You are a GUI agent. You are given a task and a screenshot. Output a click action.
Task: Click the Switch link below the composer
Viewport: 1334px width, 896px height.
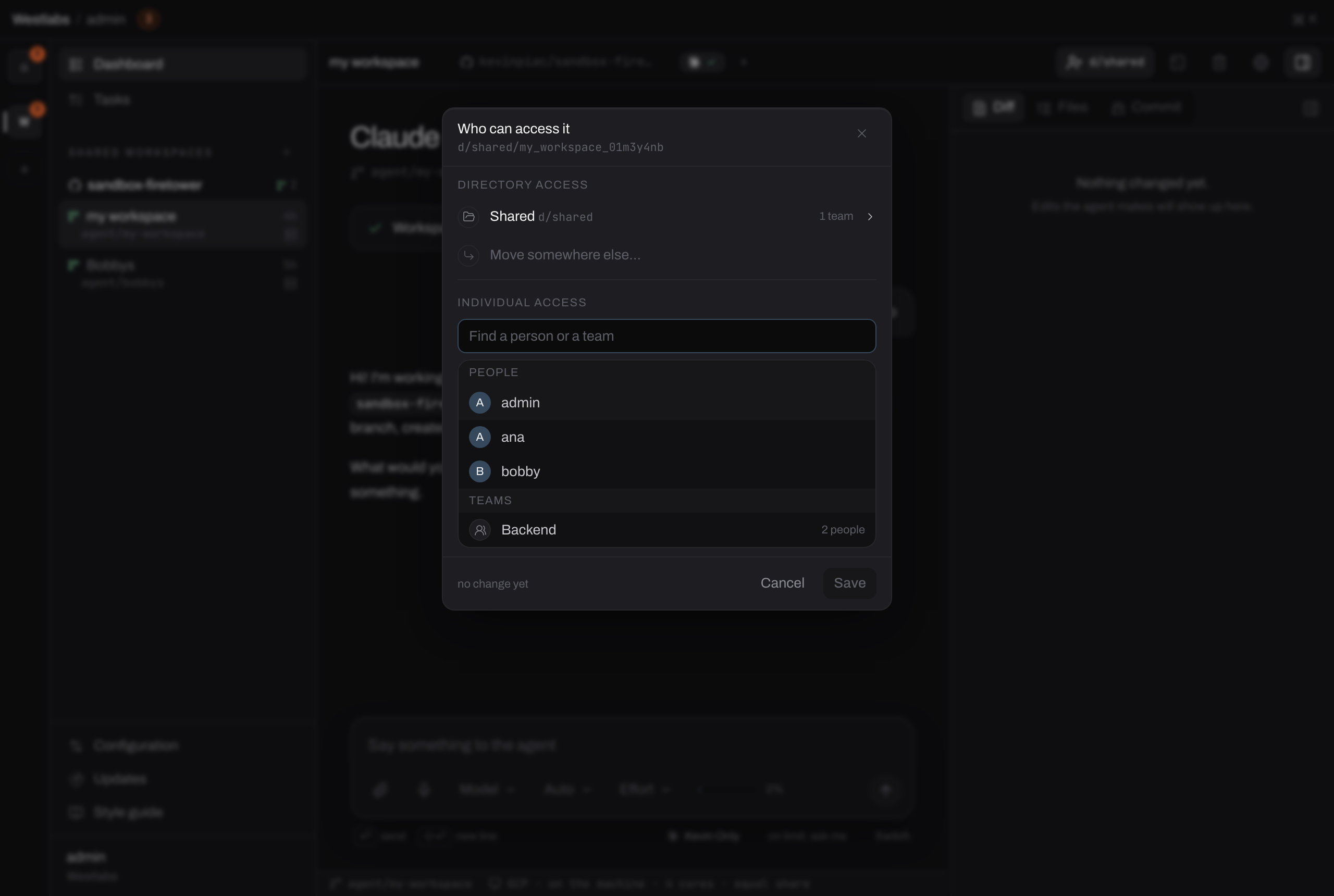tap(892, 836)
